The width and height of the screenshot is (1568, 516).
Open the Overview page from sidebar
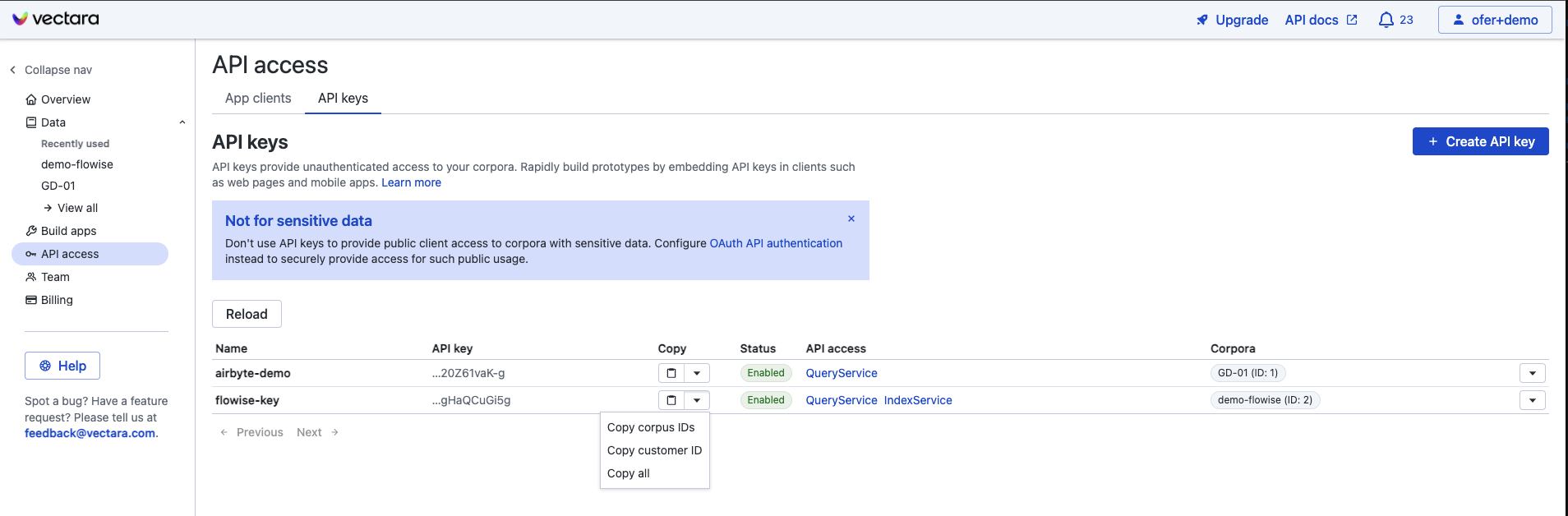66,99
